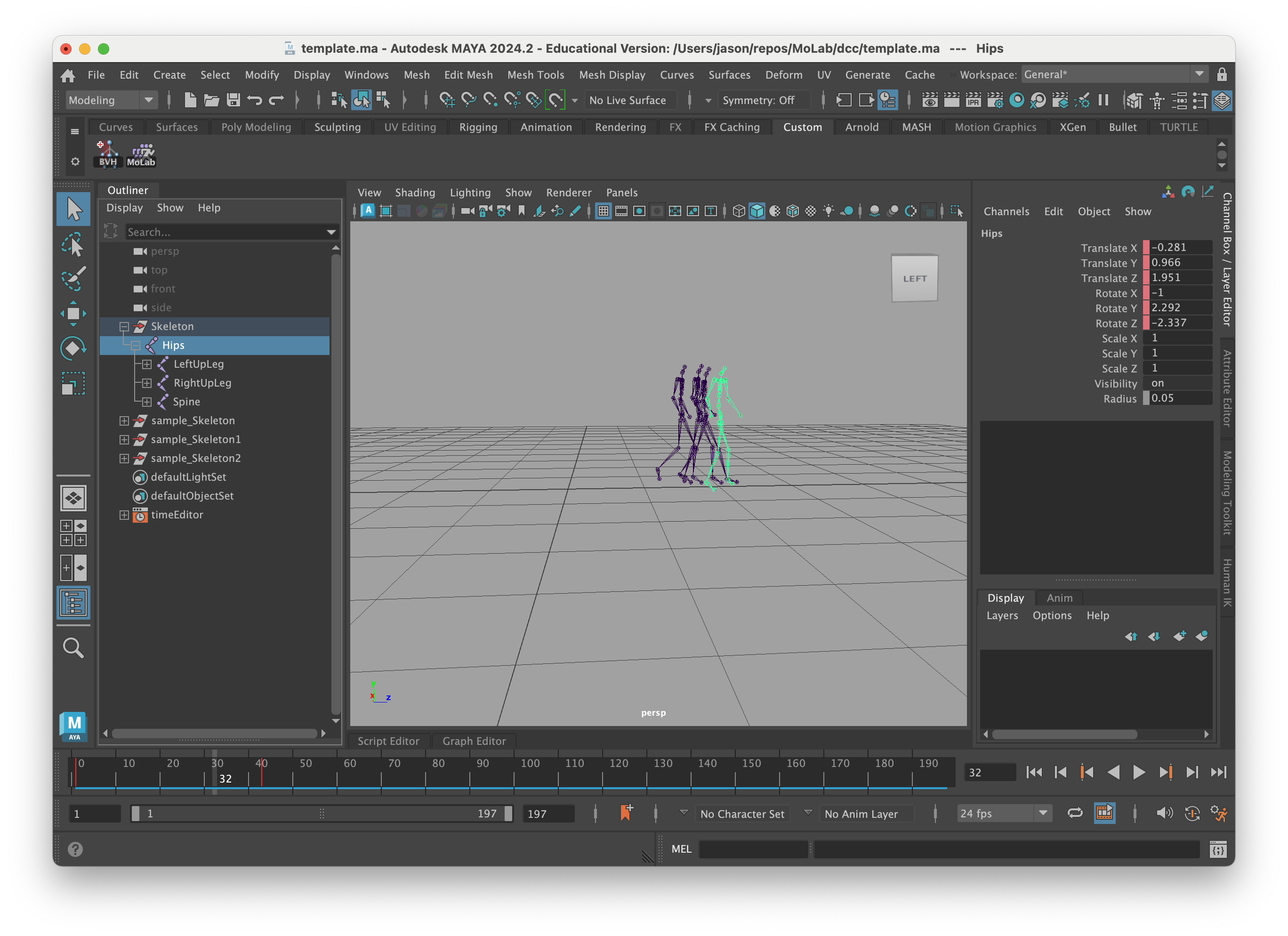Click the Open Scene folder icon
This screenshot has height=936, width=1288.
click(212, 101)
